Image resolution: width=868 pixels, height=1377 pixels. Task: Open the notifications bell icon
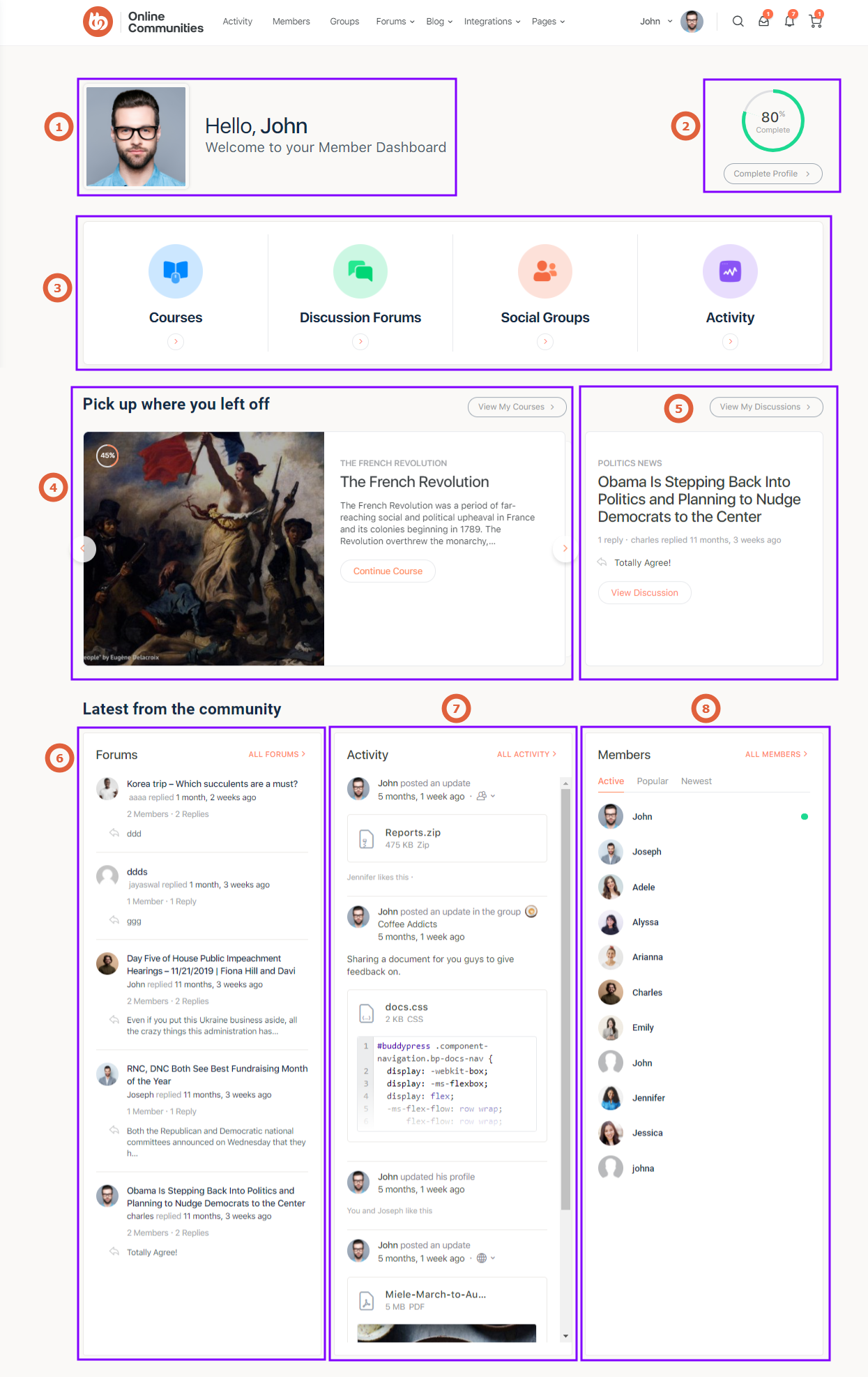click(x=789, y=22)
